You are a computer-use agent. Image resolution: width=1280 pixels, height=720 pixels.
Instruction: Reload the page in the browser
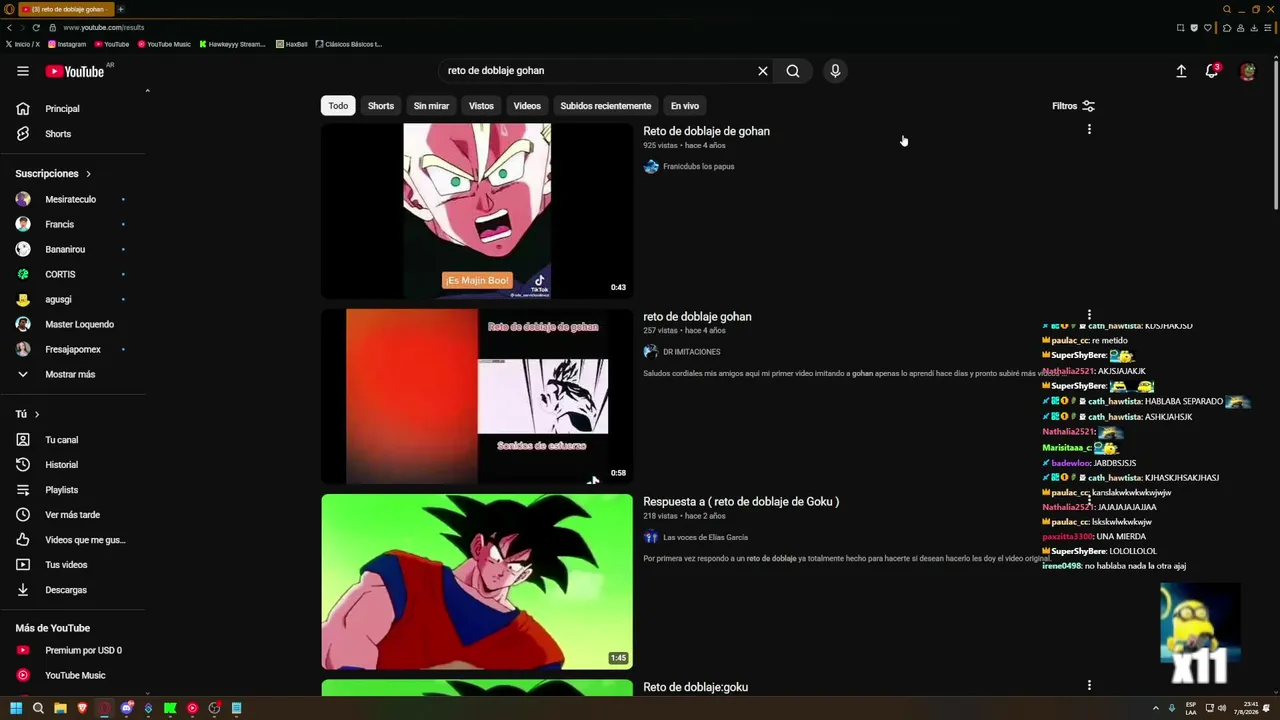click(36, 28)
